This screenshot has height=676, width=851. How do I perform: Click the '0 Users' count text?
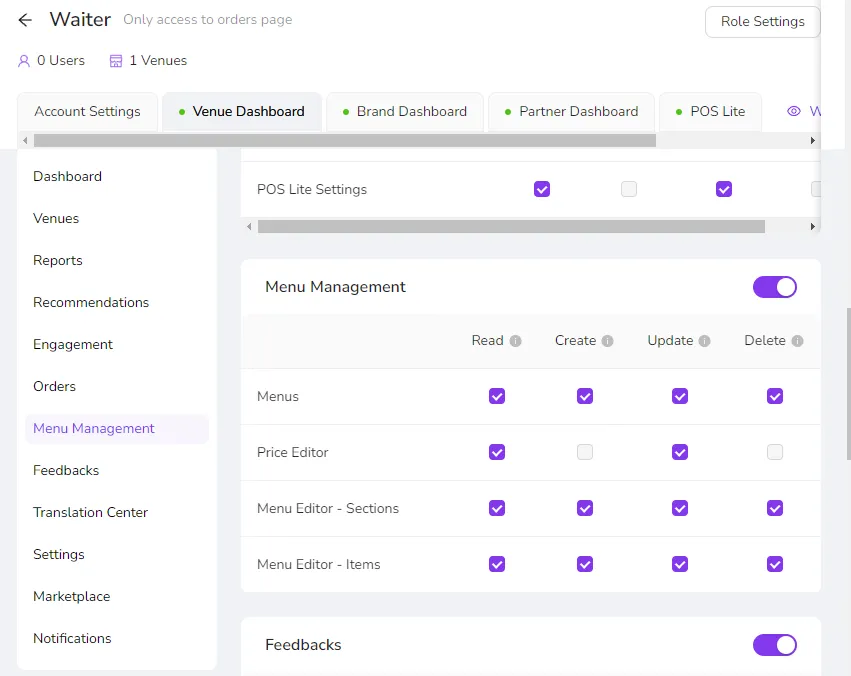coord(61,60)
